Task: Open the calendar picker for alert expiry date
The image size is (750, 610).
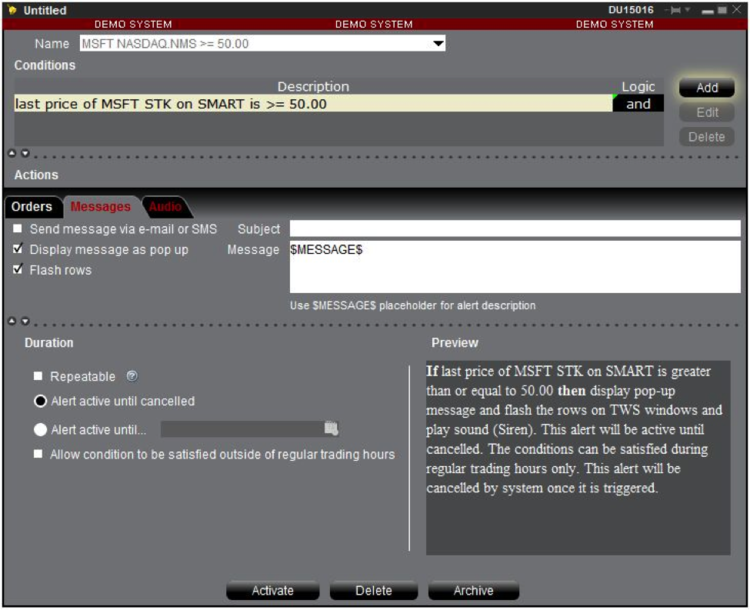Action: click(331, 428)
